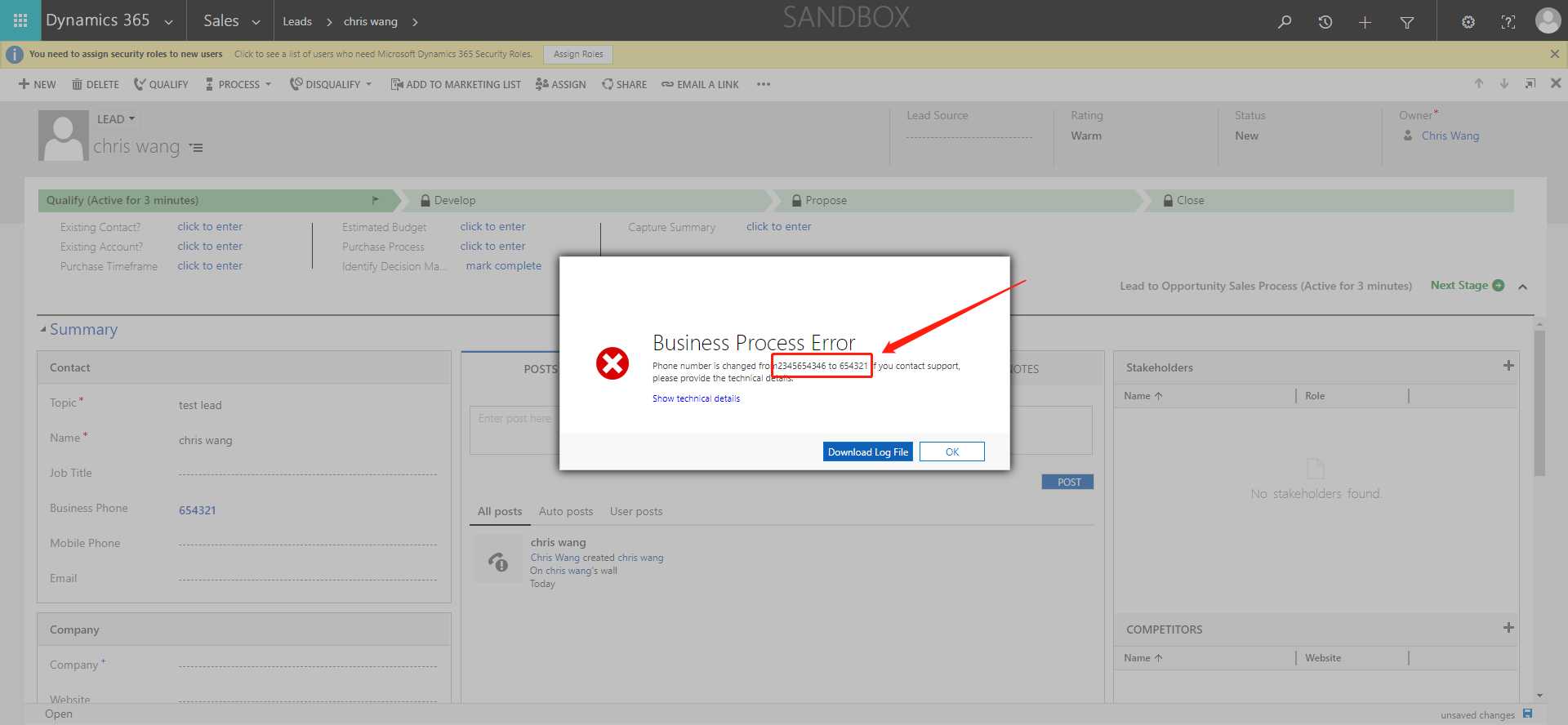Open the settings gear icon
Image resolution: width=1568 pixels, height=725 pixels.
coord(1468,22)
